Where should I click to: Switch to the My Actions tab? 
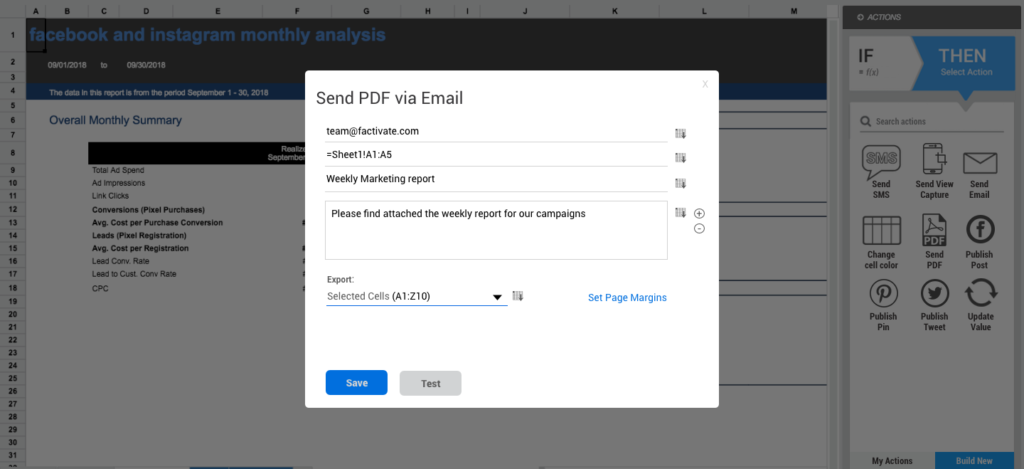(x=892, y=461)
